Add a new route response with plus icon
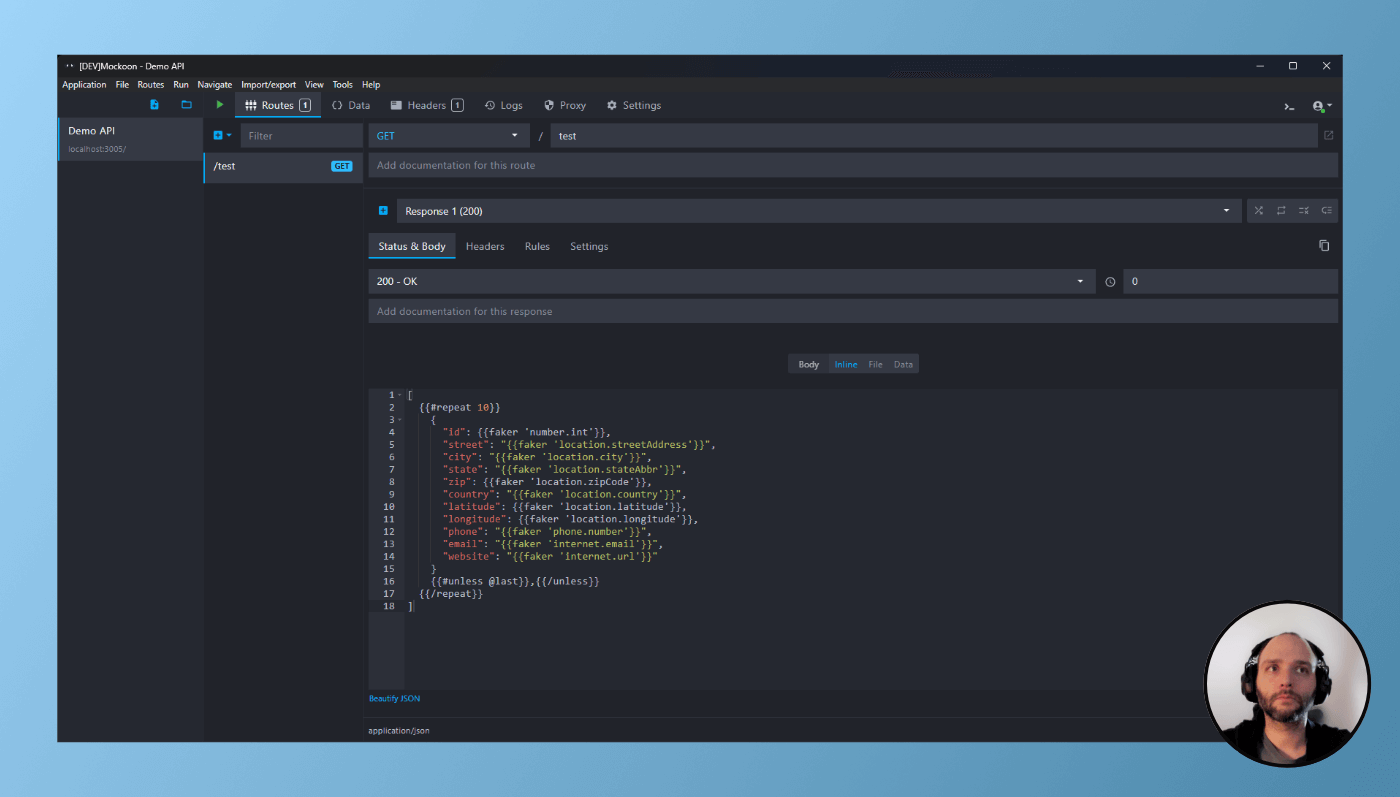The width and height of the screenshot is (1400, 797). pyautogui.click(x=383, y=211)
